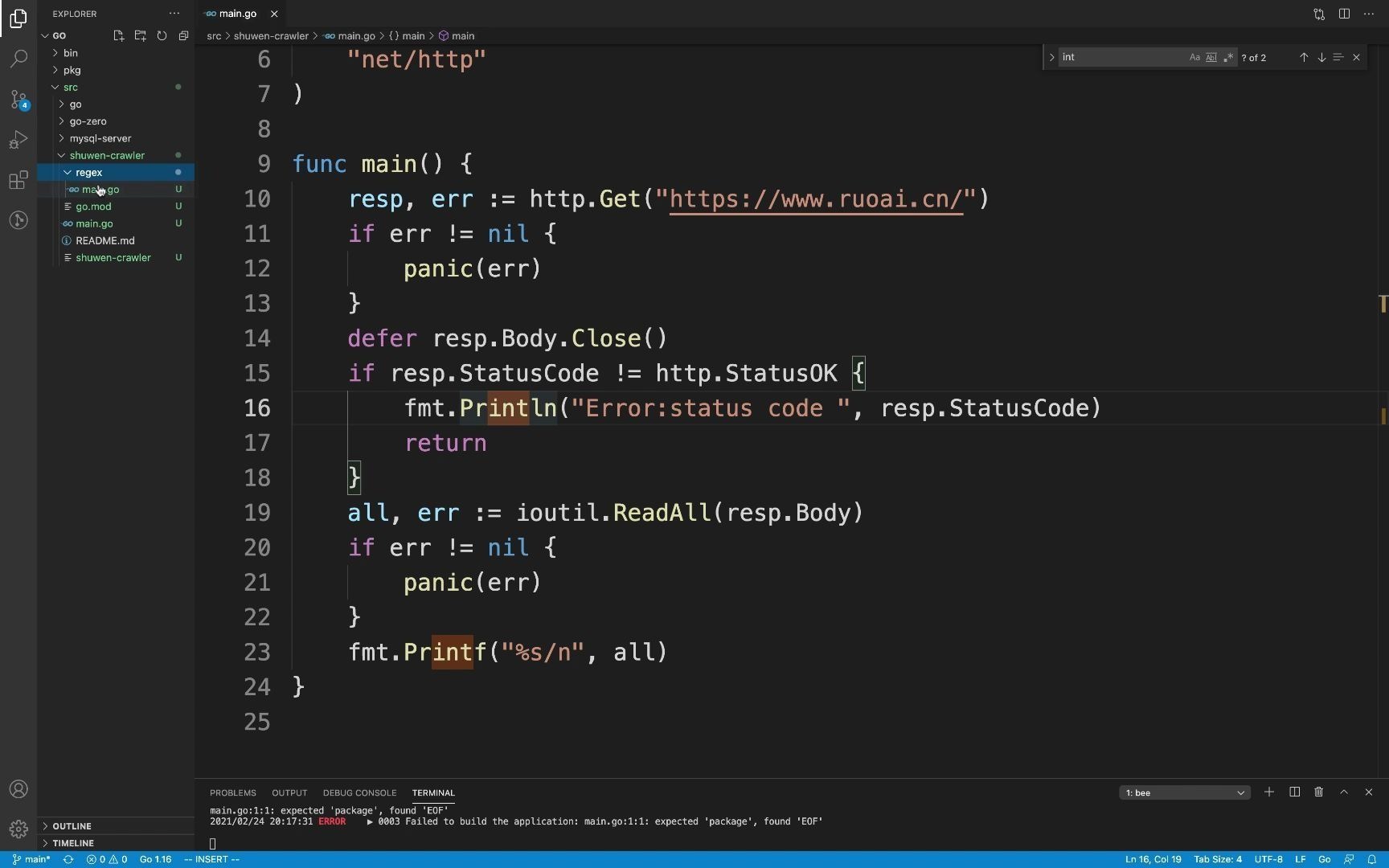The image size is (1389, 868).
Task: Synchronize changes from status bar icon
Action: [x=68, y=859]
